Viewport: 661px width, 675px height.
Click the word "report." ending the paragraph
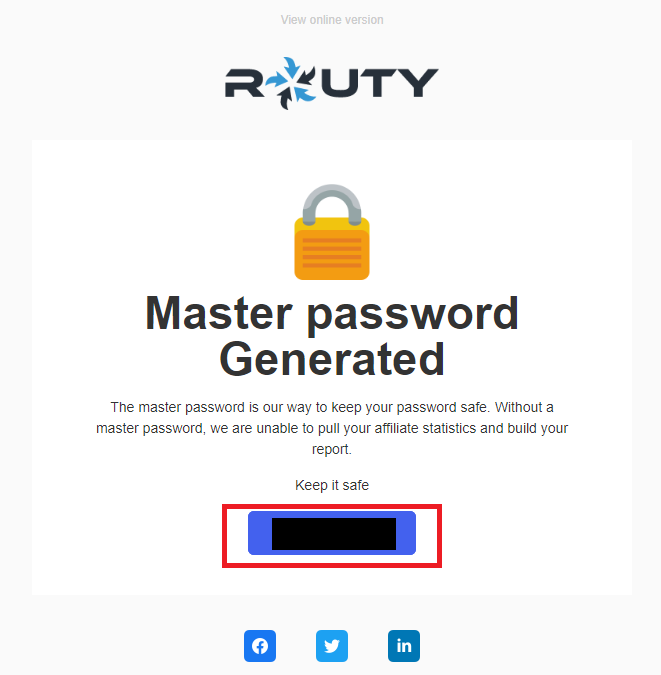point(332,449)
